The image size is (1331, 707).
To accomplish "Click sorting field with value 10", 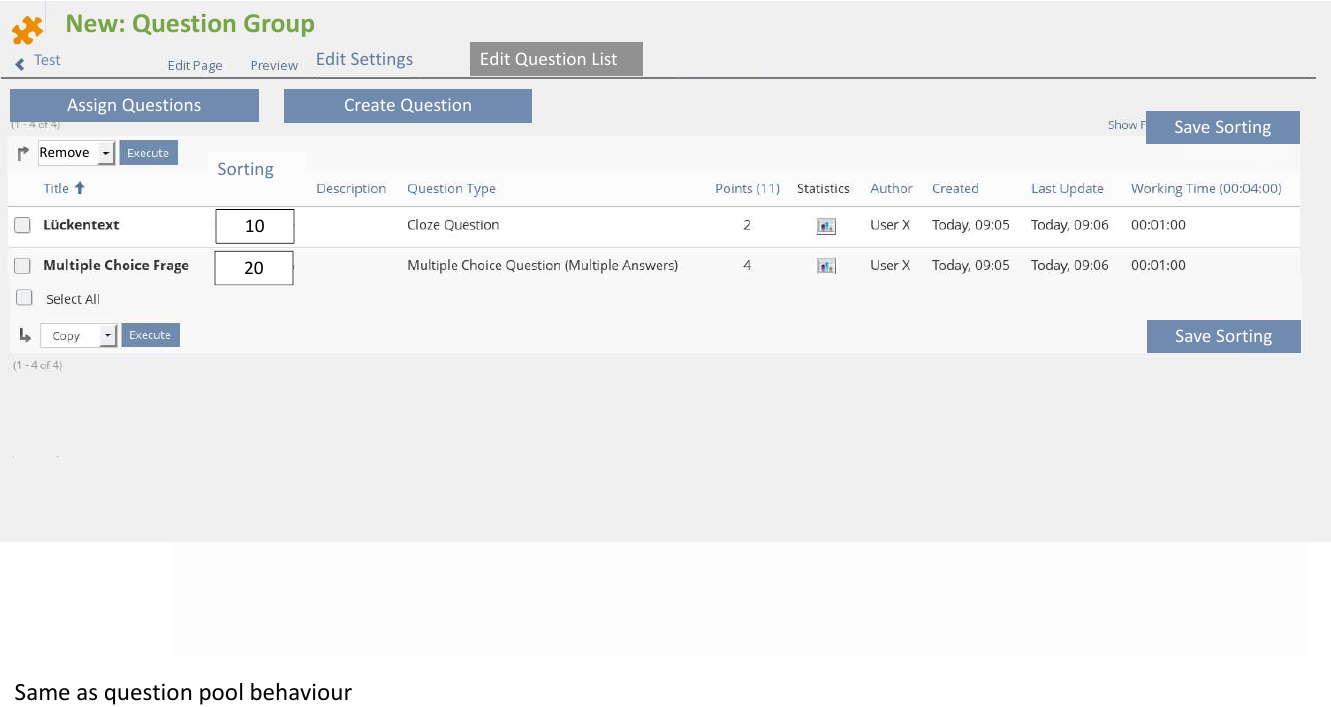I will [255, 226].
